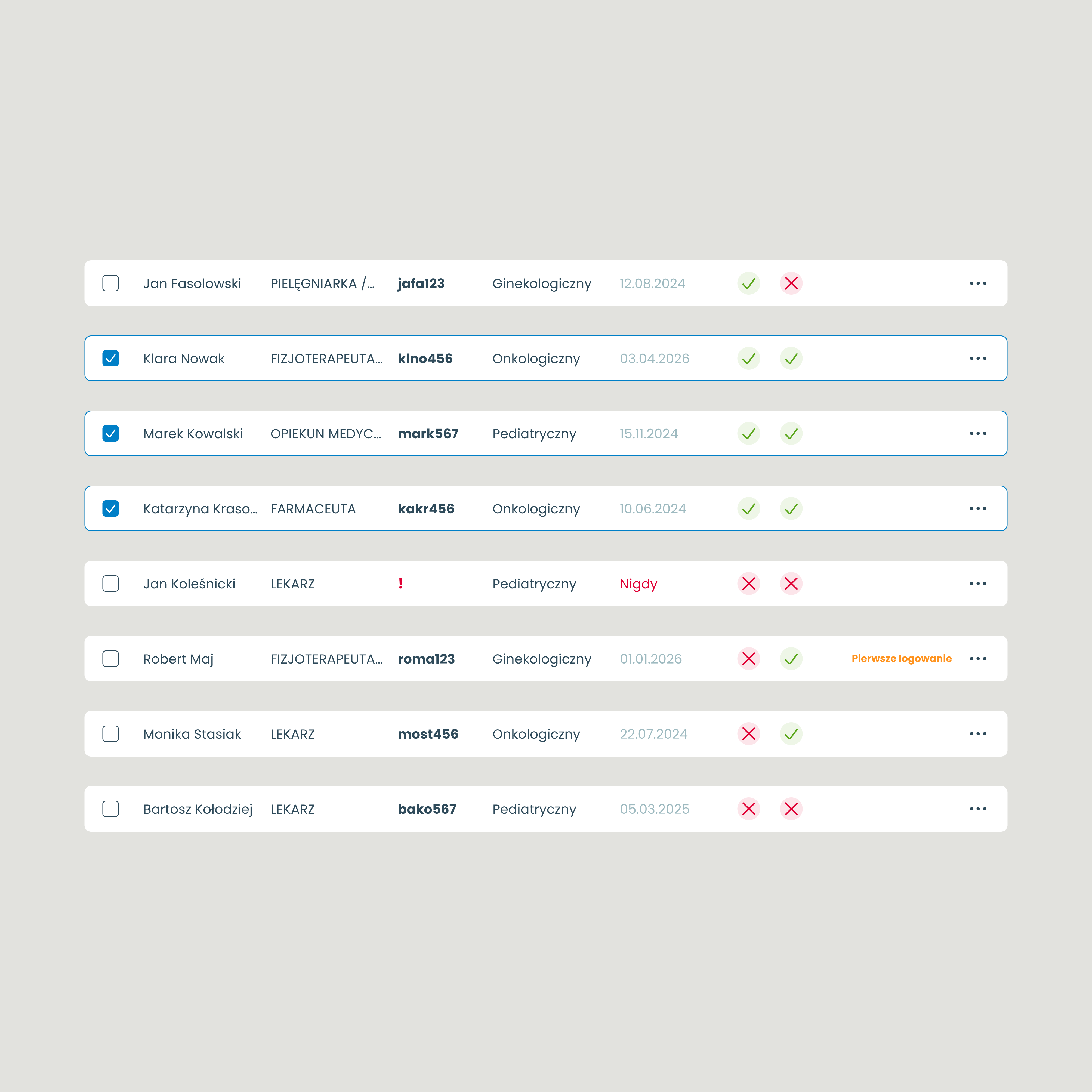Click Robert Maj's first red cross status icon
Image resolution: width=1092 pixels, height=1092 pixels.
coord(748,658)
